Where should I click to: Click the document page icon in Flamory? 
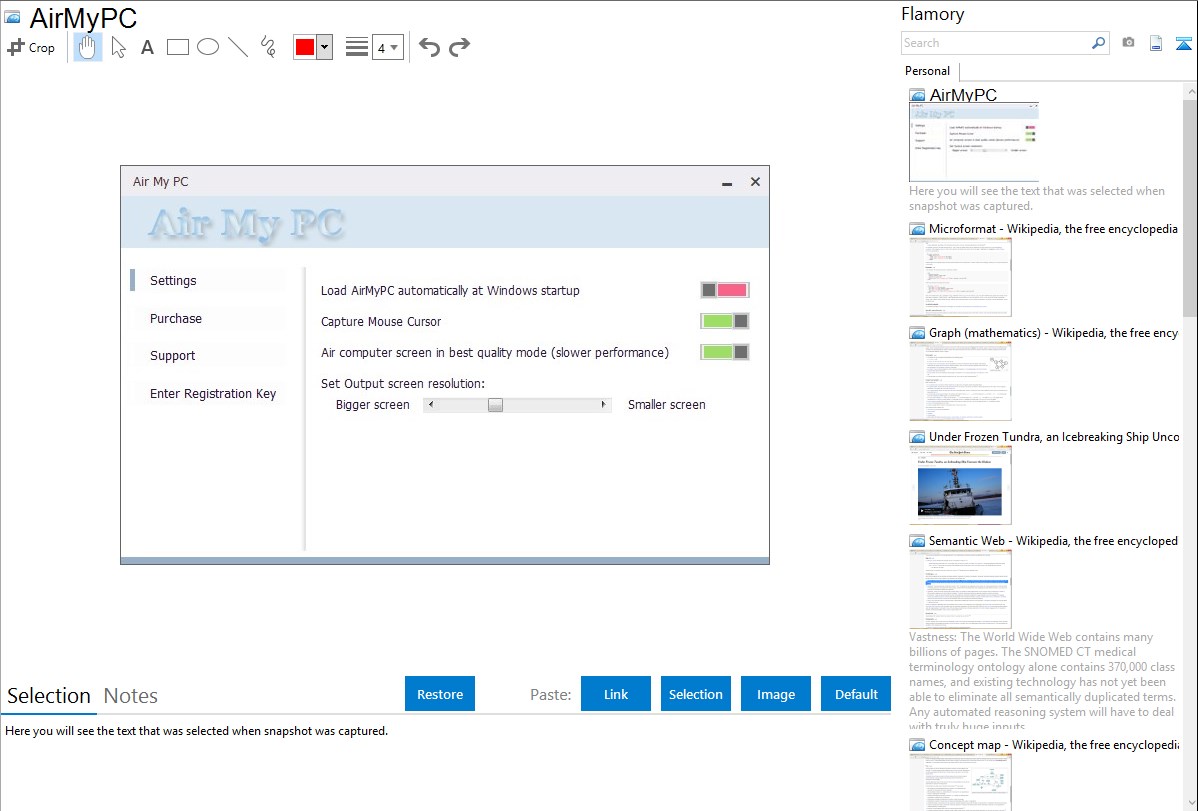[1156, 44]
